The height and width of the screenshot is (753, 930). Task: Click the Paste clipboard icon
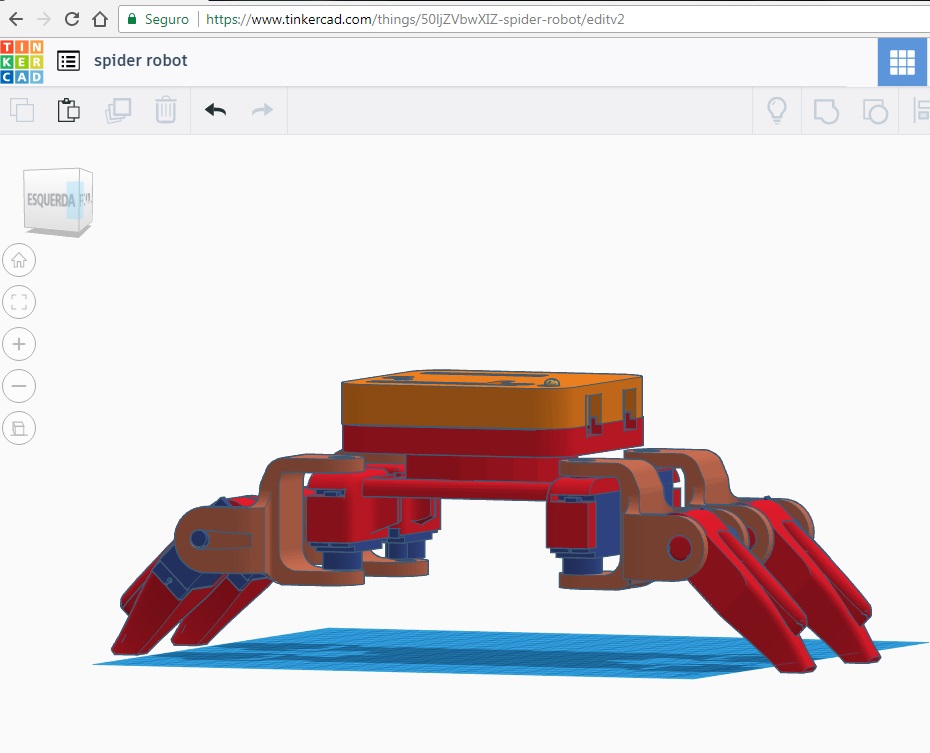coord(69,110)
